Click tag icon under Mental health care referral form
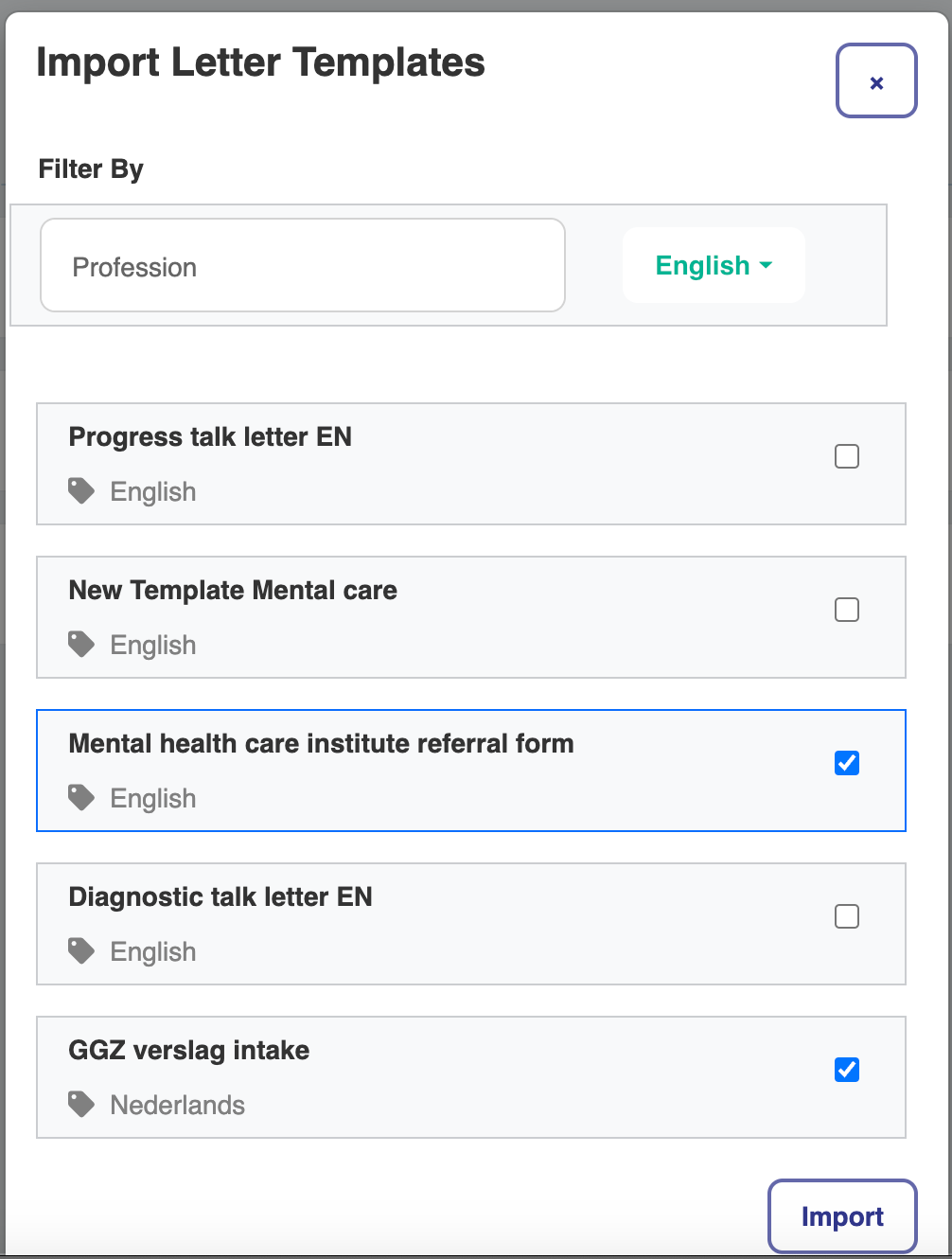952x1259 pixels. pos(81,797)
